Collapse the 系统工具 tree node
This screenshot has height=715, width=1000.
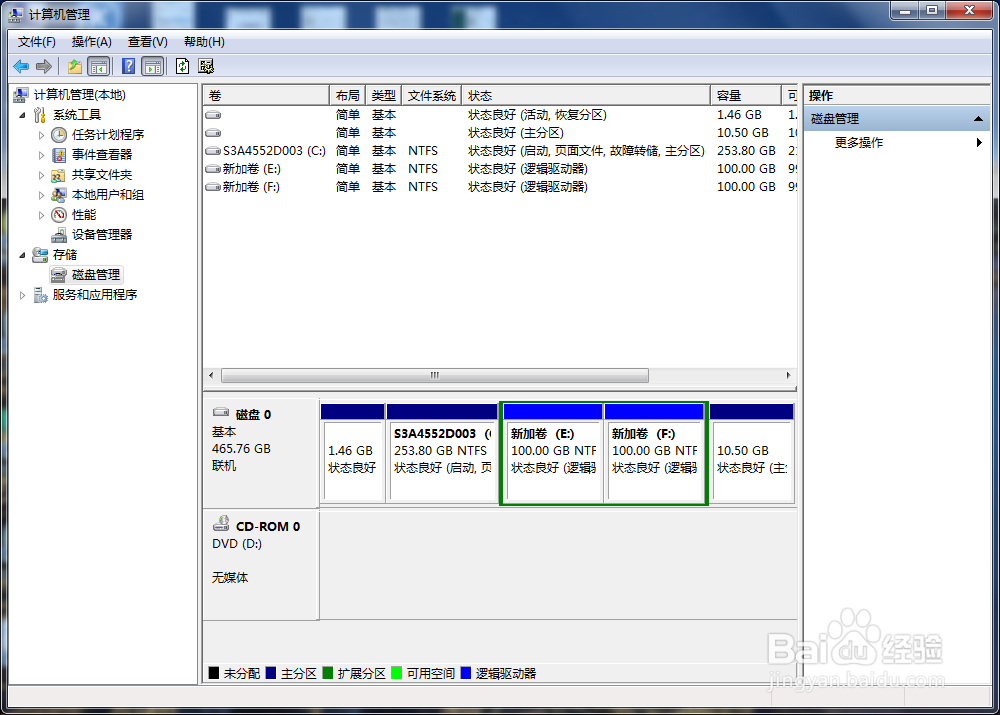[x=22, y=115]
